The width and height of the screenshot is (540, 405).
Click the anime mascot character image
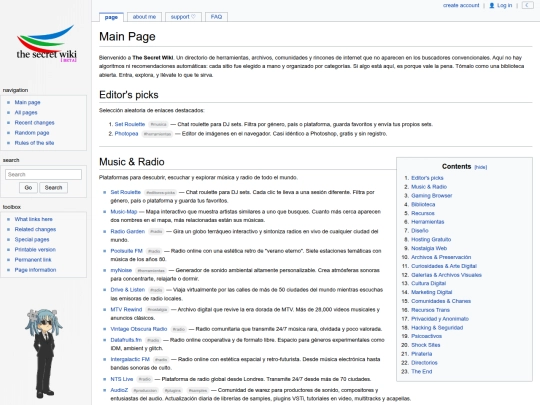click(x=44, y=353)
